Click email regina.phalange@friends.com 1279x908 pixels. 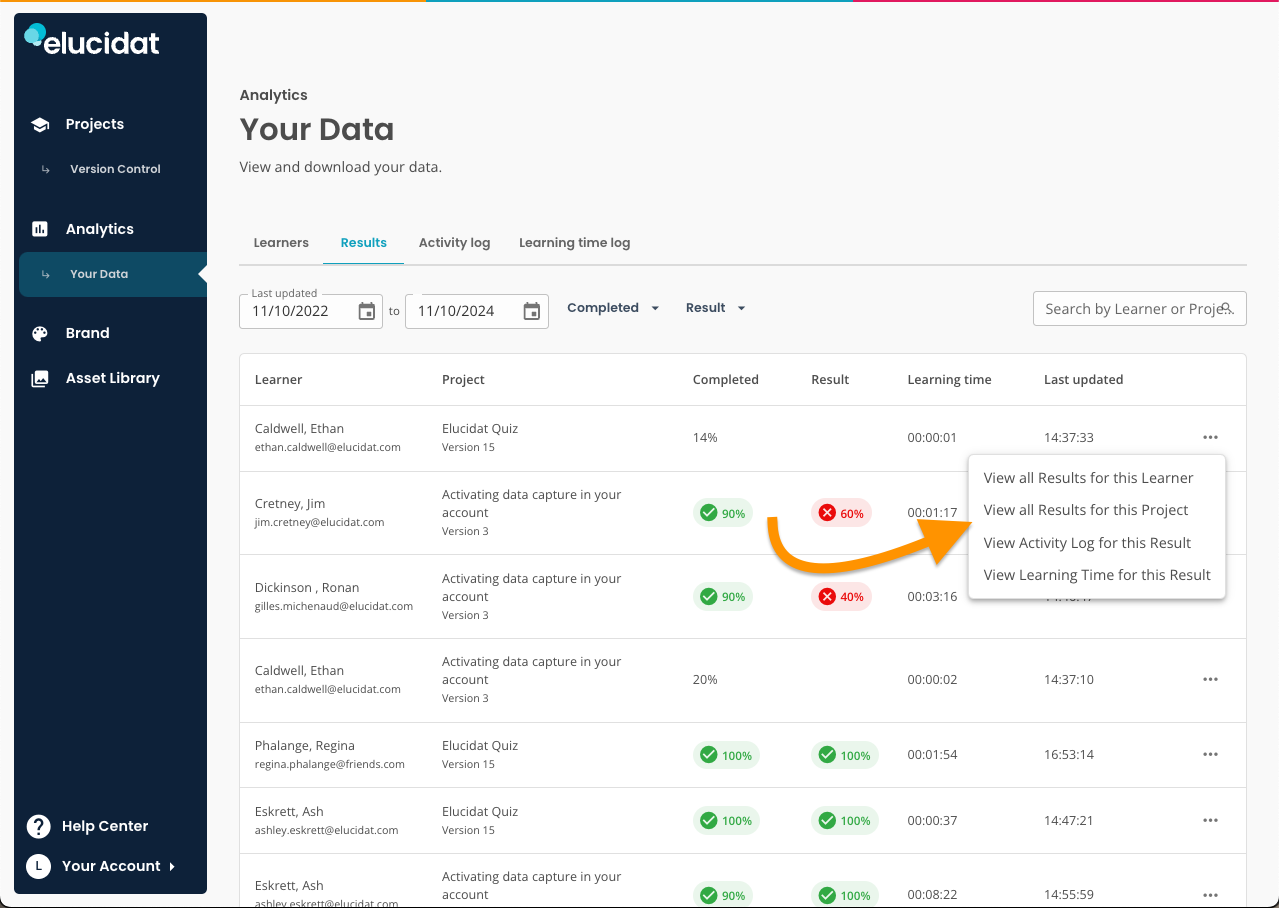[x=330, y=764]
